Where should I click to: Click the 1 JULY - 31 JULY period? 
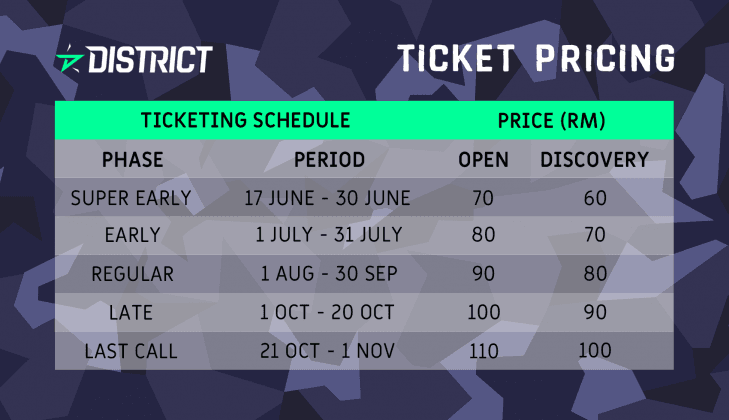click(329, 234)
